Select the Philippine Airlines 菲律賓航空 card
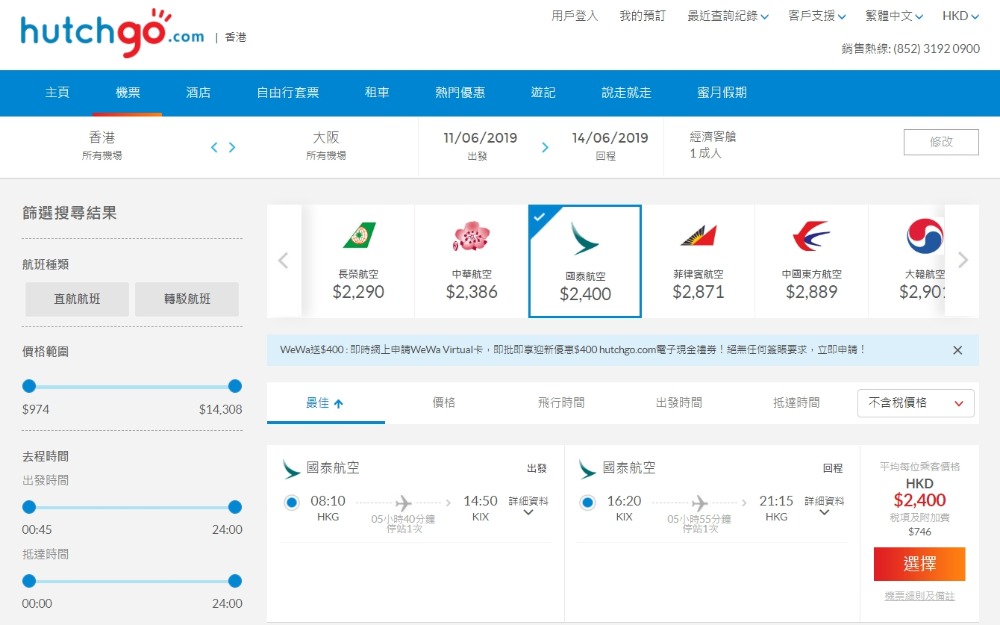 [698, 261]
